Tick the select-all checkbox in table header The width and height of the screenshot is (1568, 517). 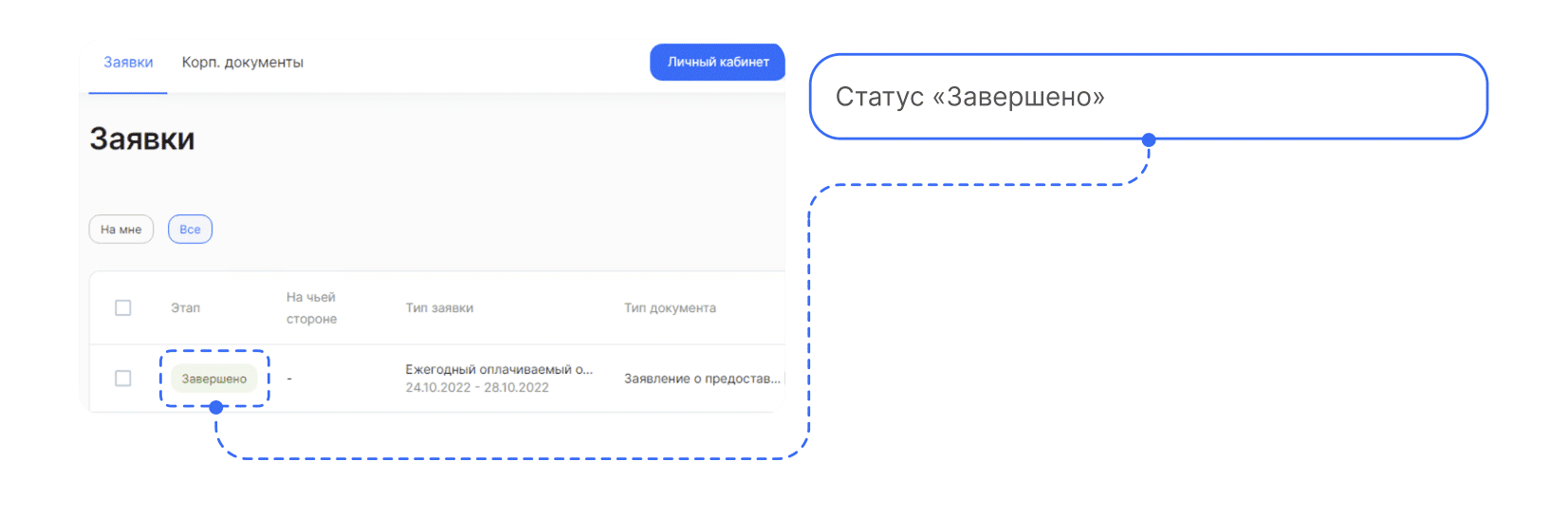123,308
